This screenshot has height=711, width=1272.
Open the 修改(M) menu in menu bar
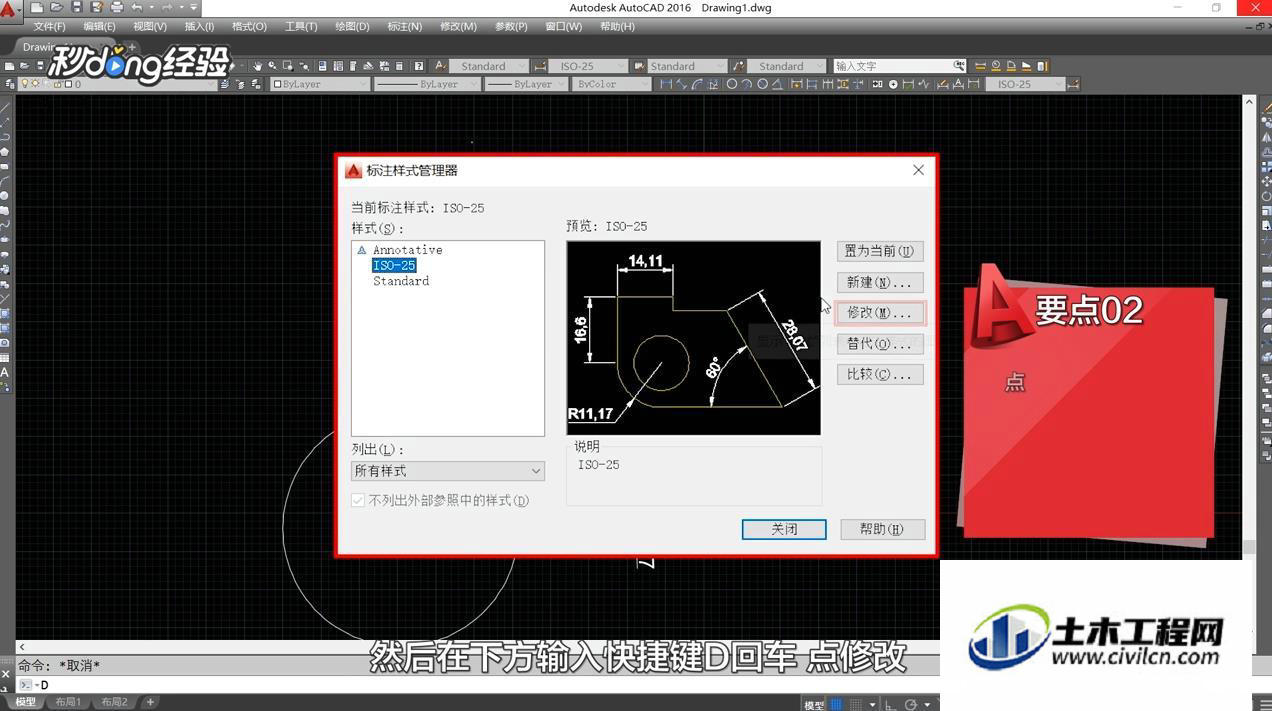pos(458,26)
